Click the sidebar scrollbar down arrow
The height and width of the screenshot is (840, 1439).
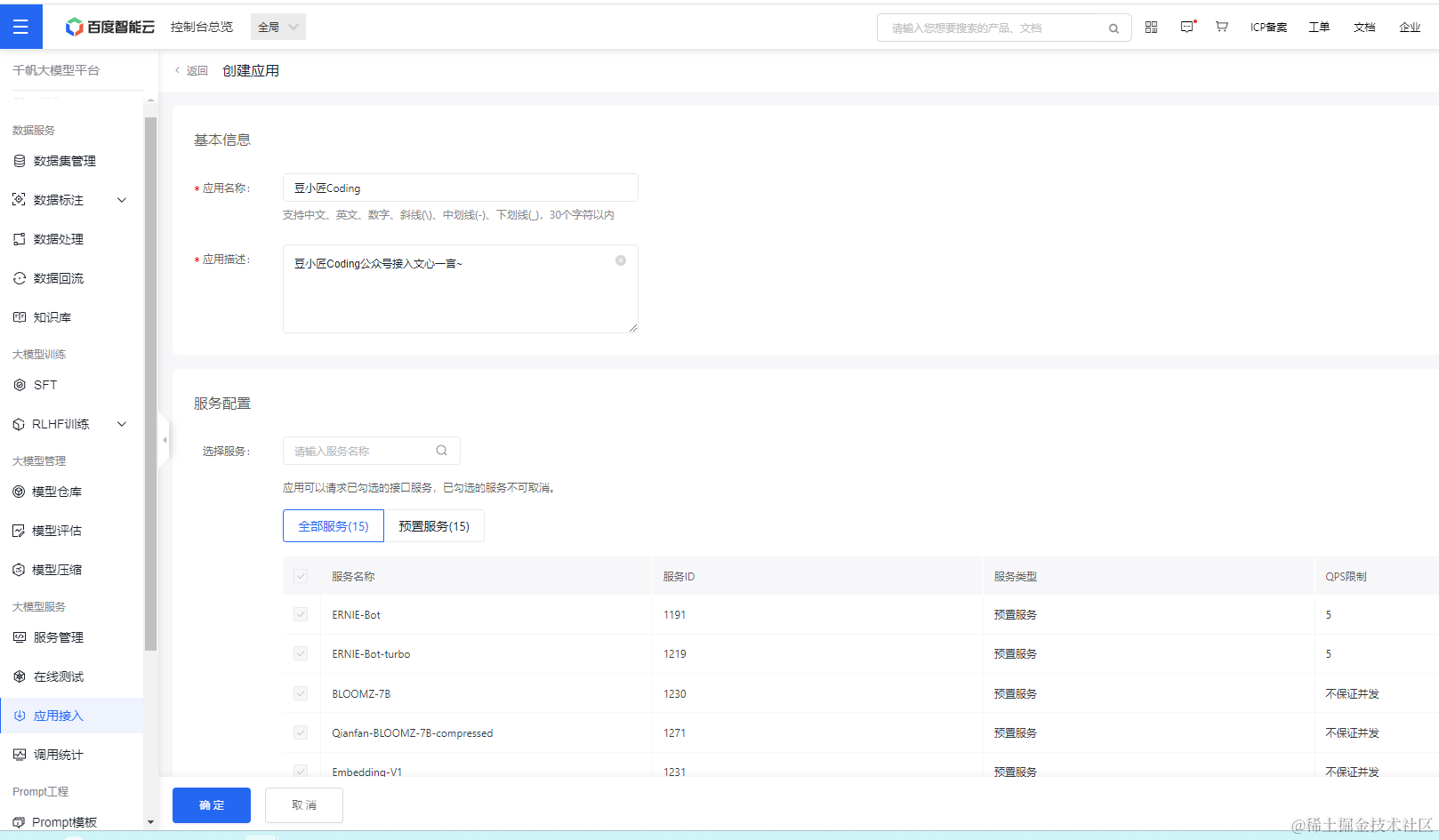pyautogui.click(x=150, y=822)
